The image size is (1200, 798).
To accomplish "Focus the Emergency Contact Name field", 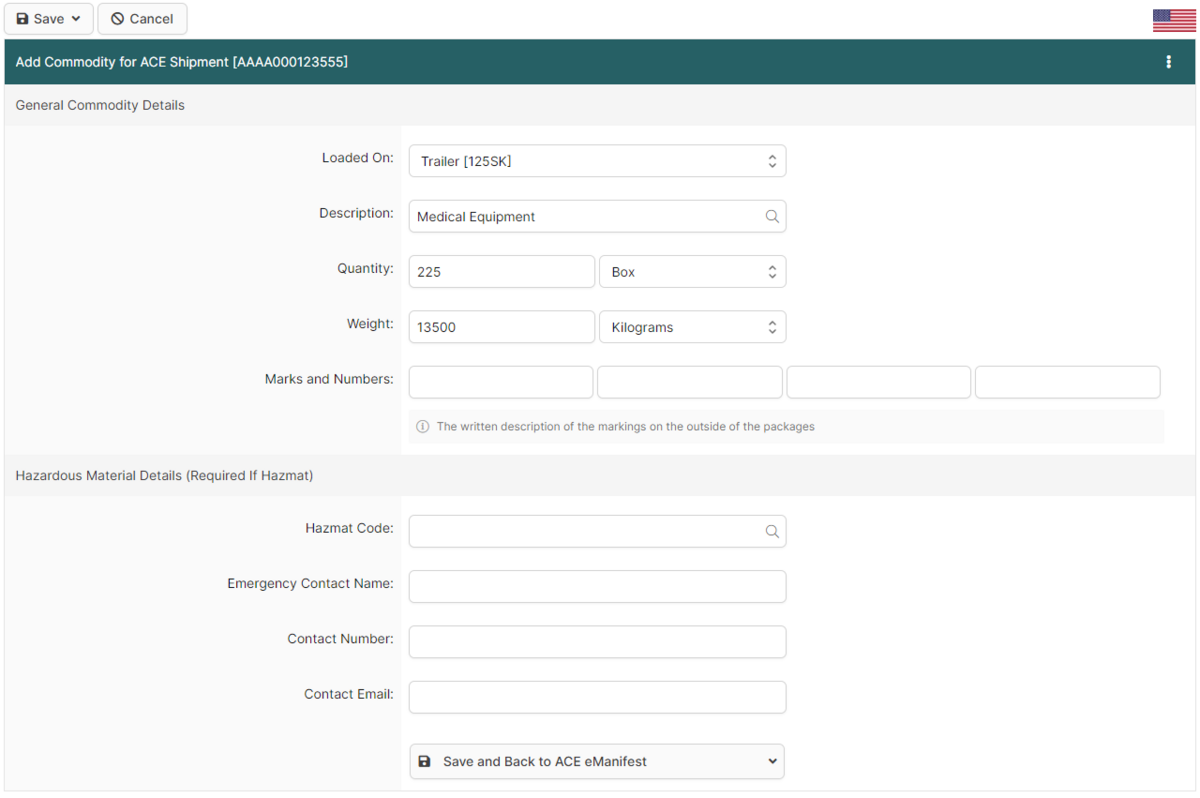I will pyautogui.click(x=596, y=586).
